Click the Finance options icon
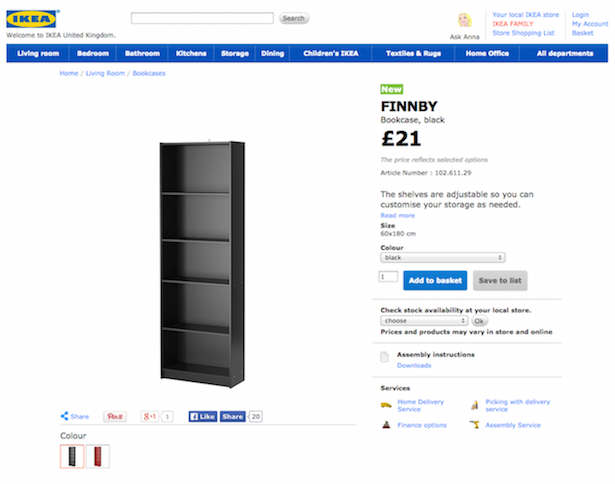615x484 pixels. [386, 425]
